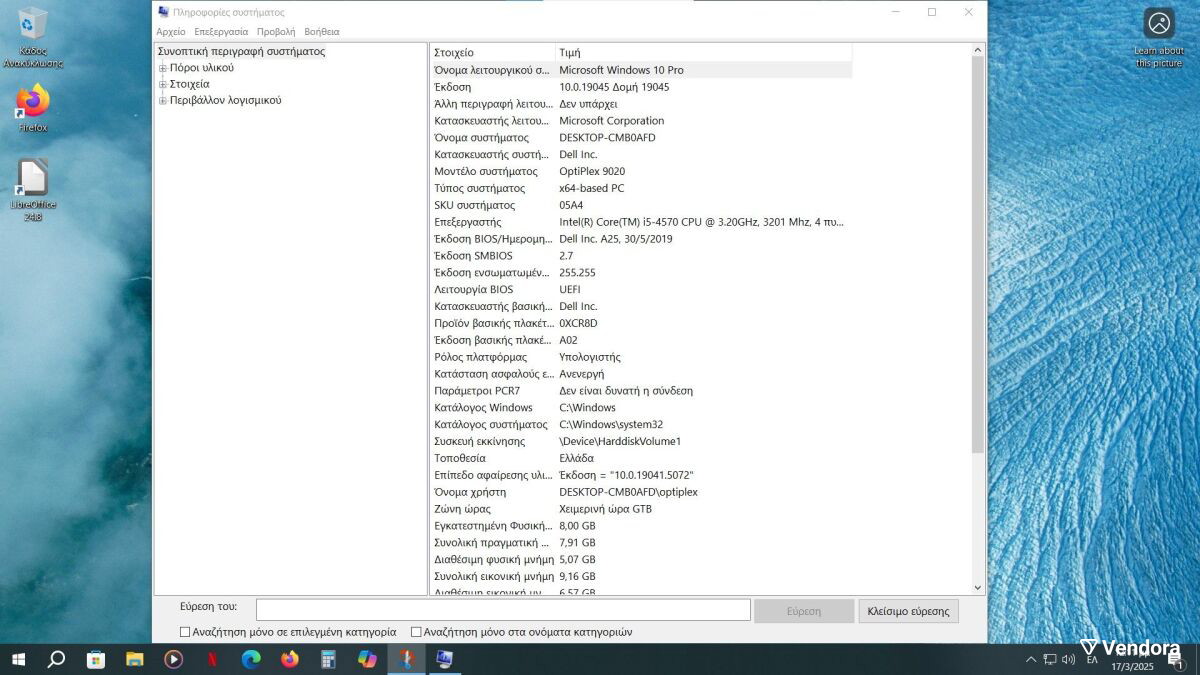The width and height of the screenshot is (1200, 675).
Task: Open the 'Βοήθεια' menu
Action: point(322,32)
